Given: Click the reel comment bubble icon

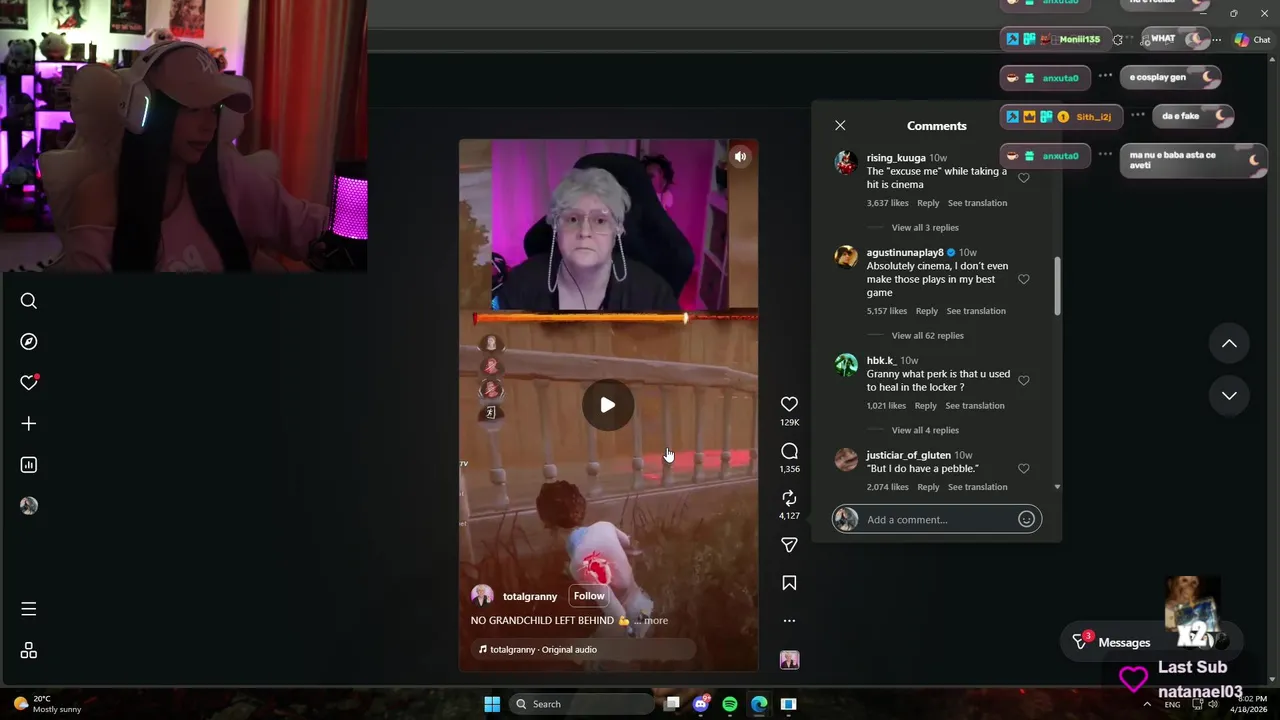Looking at the screenshot, I should (789, 451).
